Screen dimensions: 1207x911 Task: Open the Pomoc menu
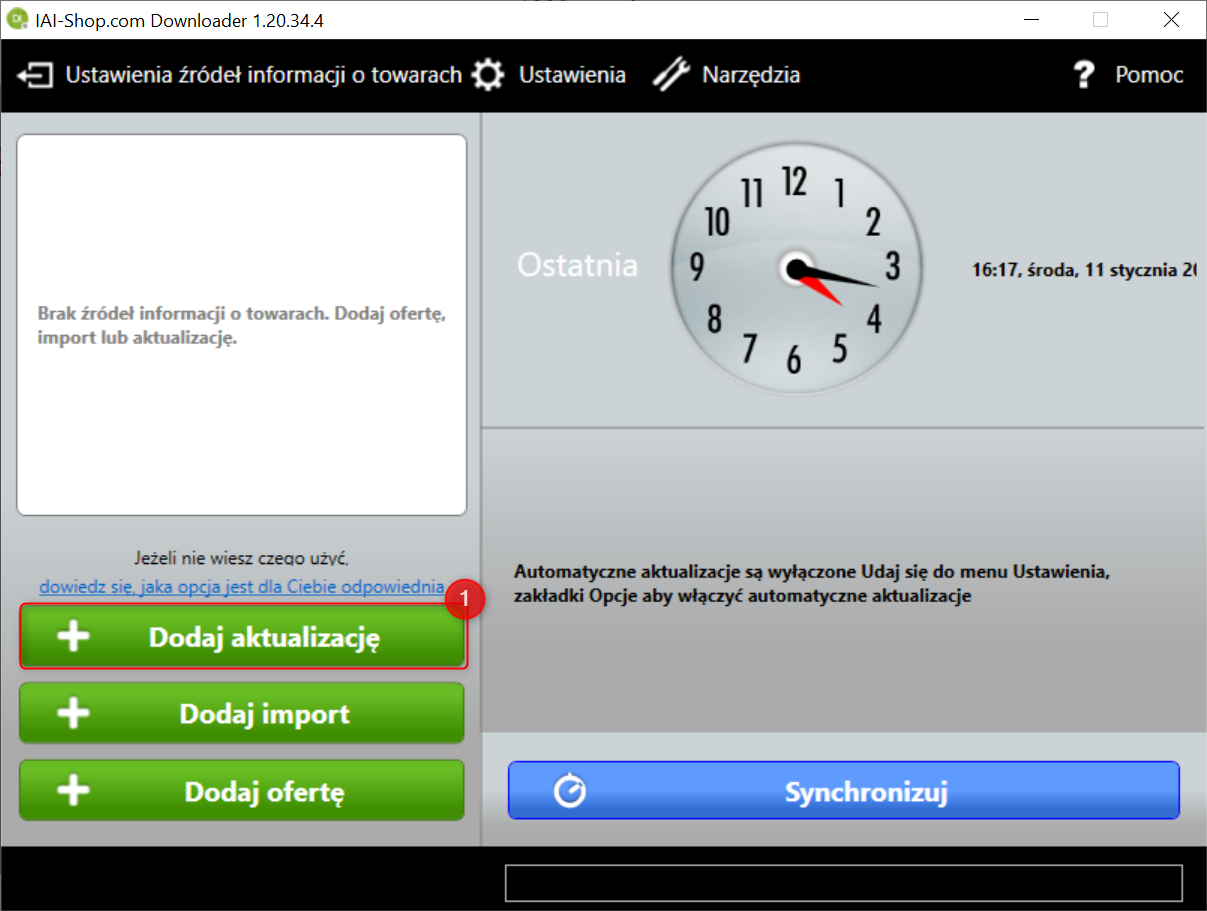pos(1149,75)
